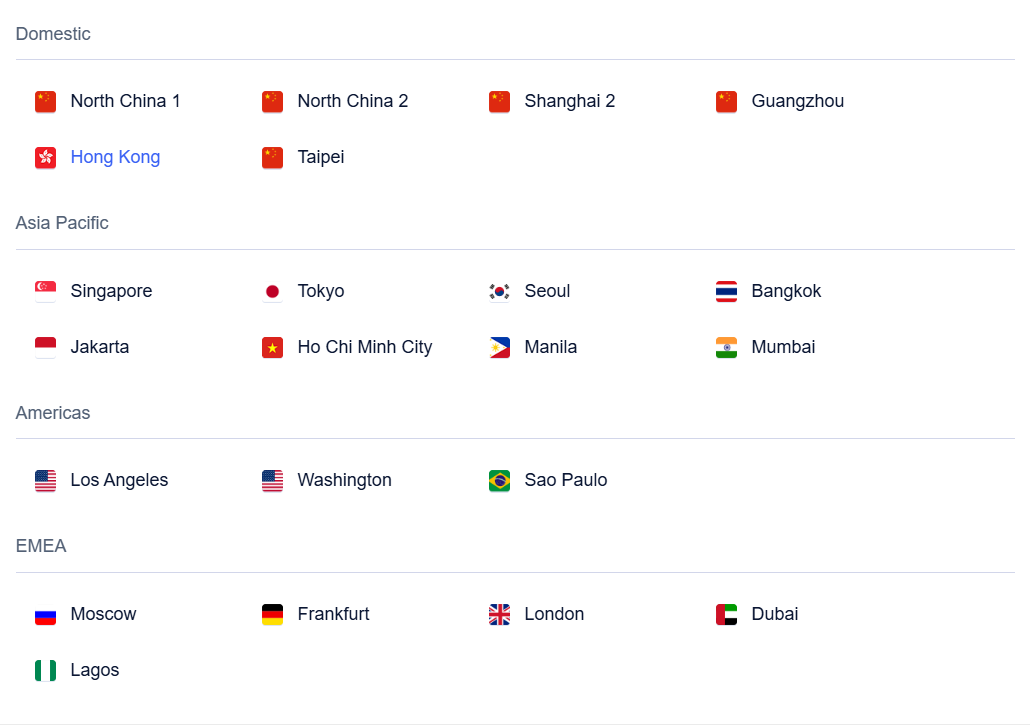The image size is (1030, 725).
Task: Click the South Korea flag beside Seoul
Action: [499, 291]
